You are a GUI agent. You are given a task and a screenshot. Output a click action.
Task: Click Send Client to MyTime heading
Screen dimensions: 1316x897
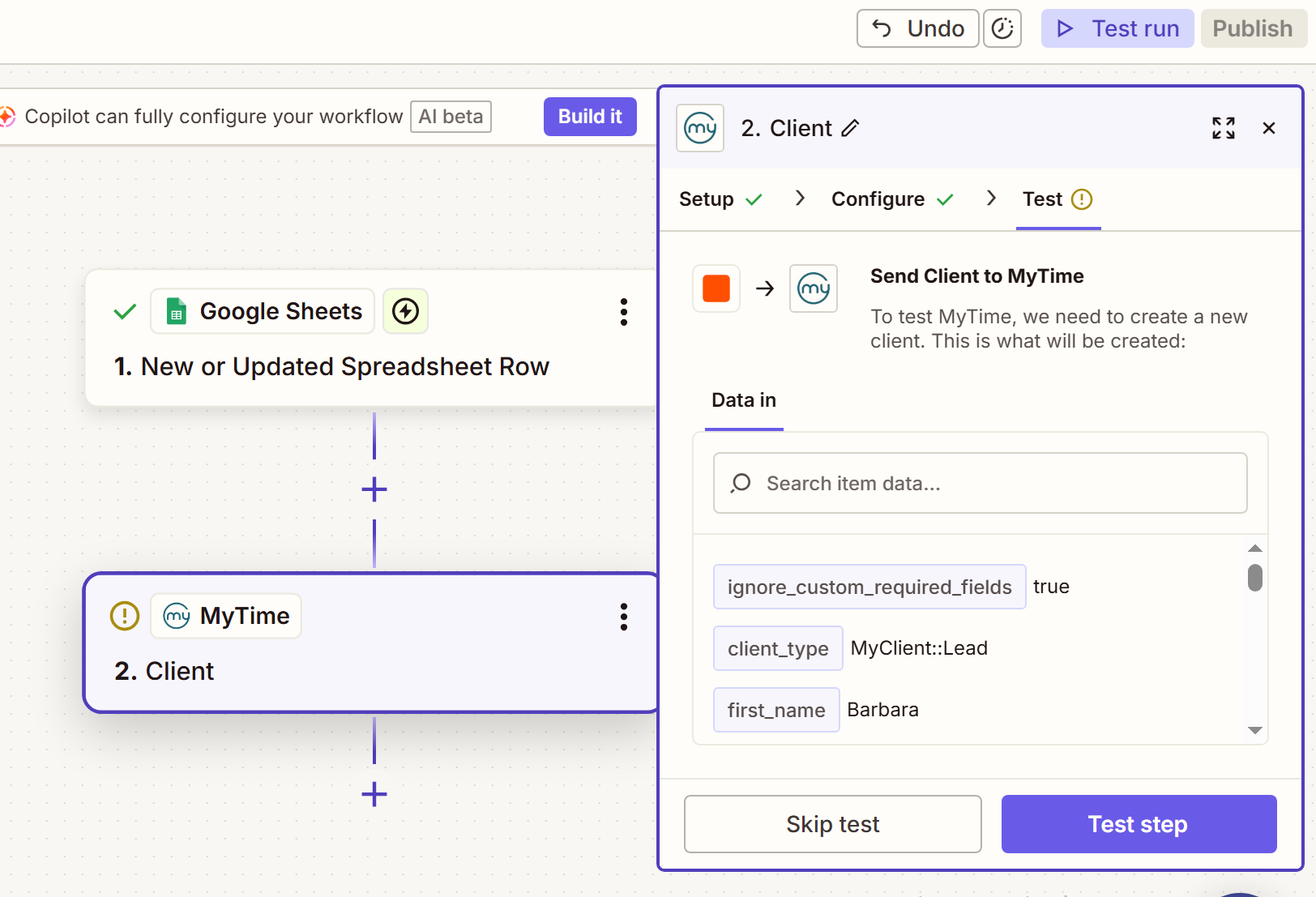pos(976,276)
